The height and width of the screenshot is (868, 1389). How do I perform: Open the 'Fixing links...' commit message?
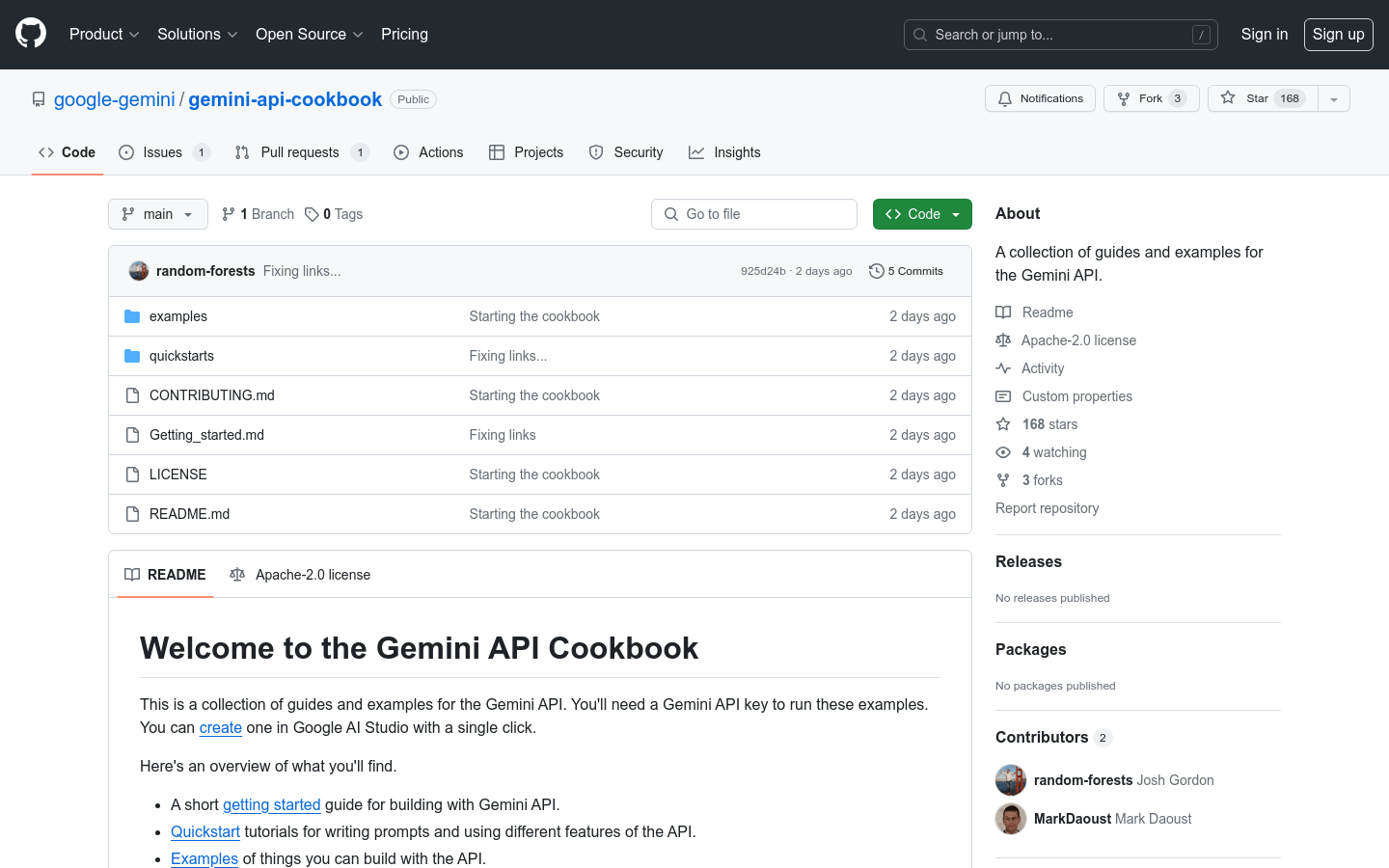tap(302, 271)
